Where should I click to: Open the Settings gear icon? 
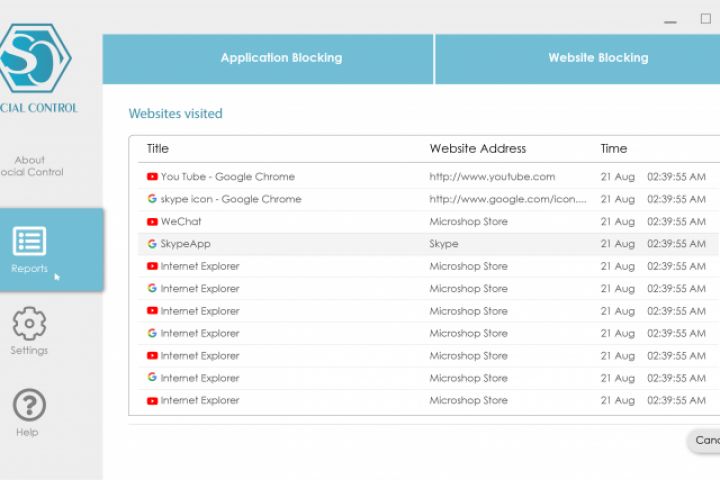pos(29,324)
